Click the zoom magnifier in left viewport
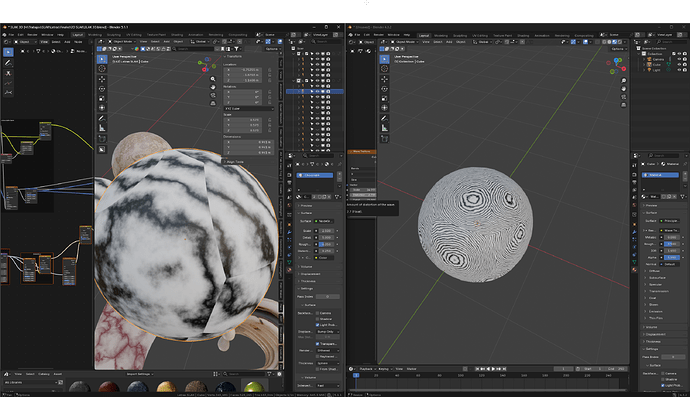 [213, 79]
